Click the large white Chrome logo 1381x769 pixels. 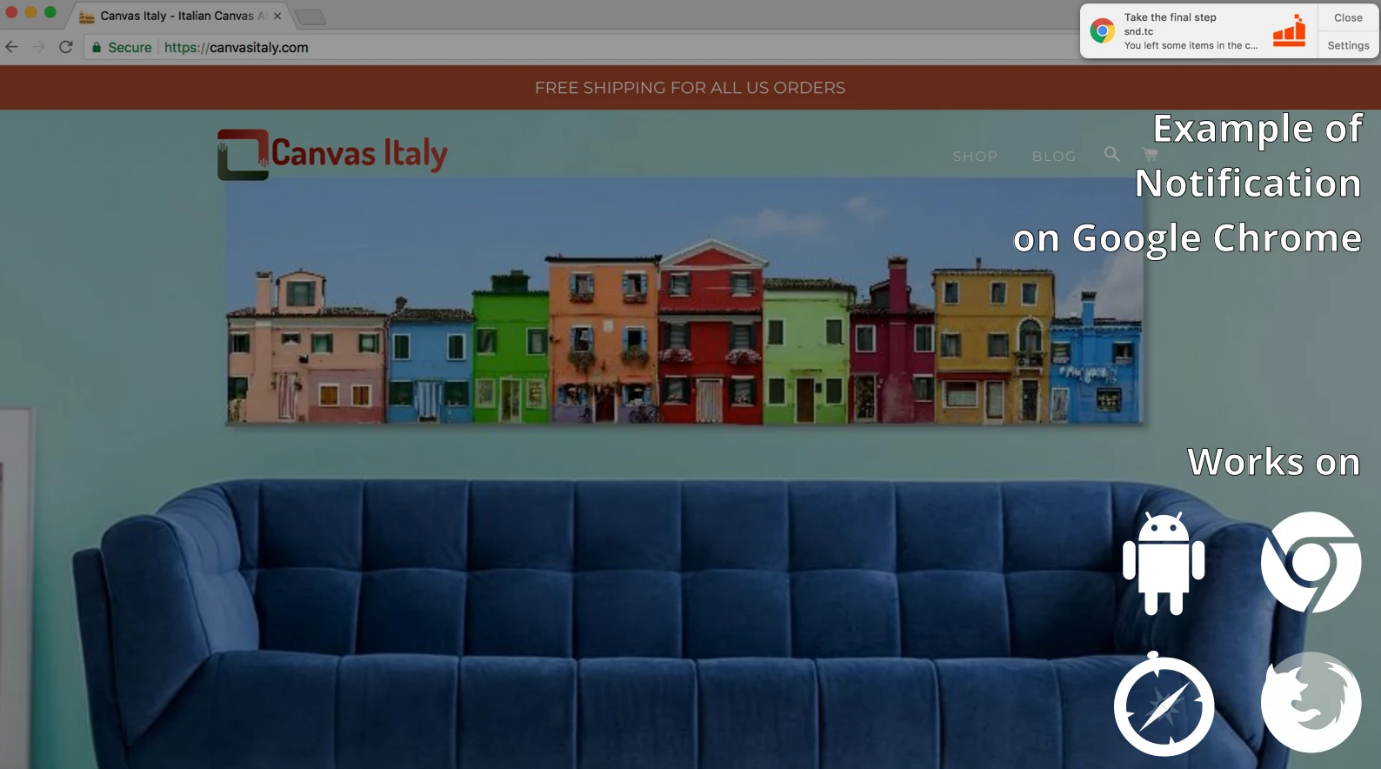(x=1310, y=562)
